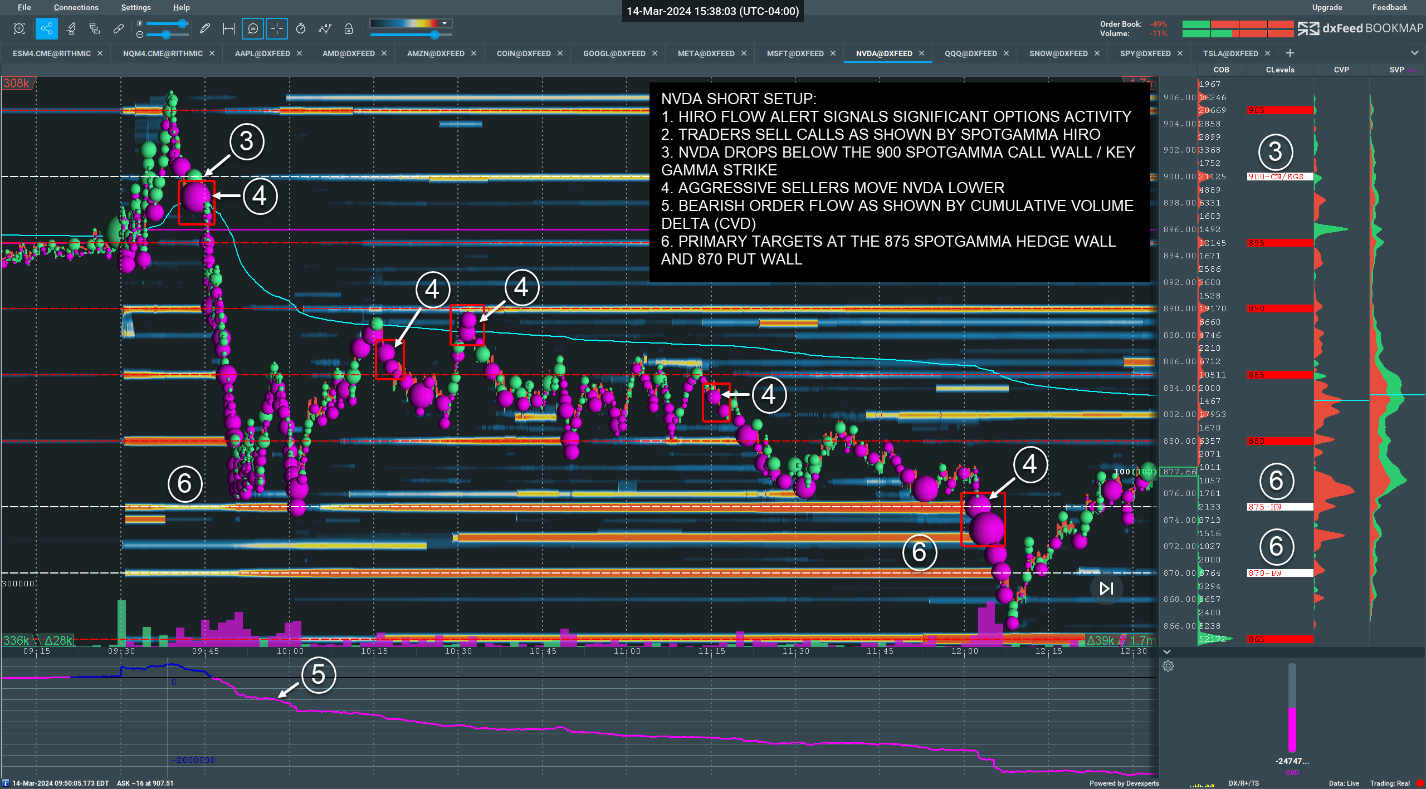Close the ESM4.CME@RITHMIC tab
This screenshot has height=789, width=1426.
(x=100, y=53)
